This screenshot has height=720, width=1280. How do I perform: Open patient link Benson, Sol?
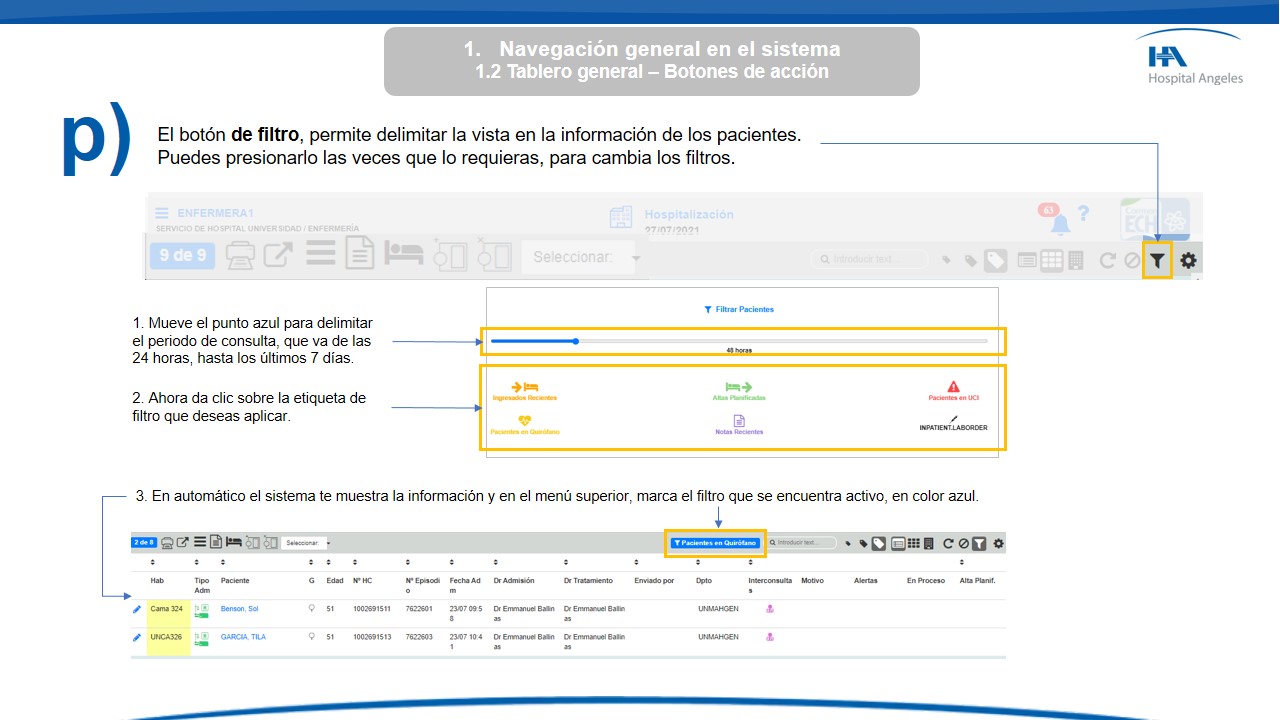239,609
